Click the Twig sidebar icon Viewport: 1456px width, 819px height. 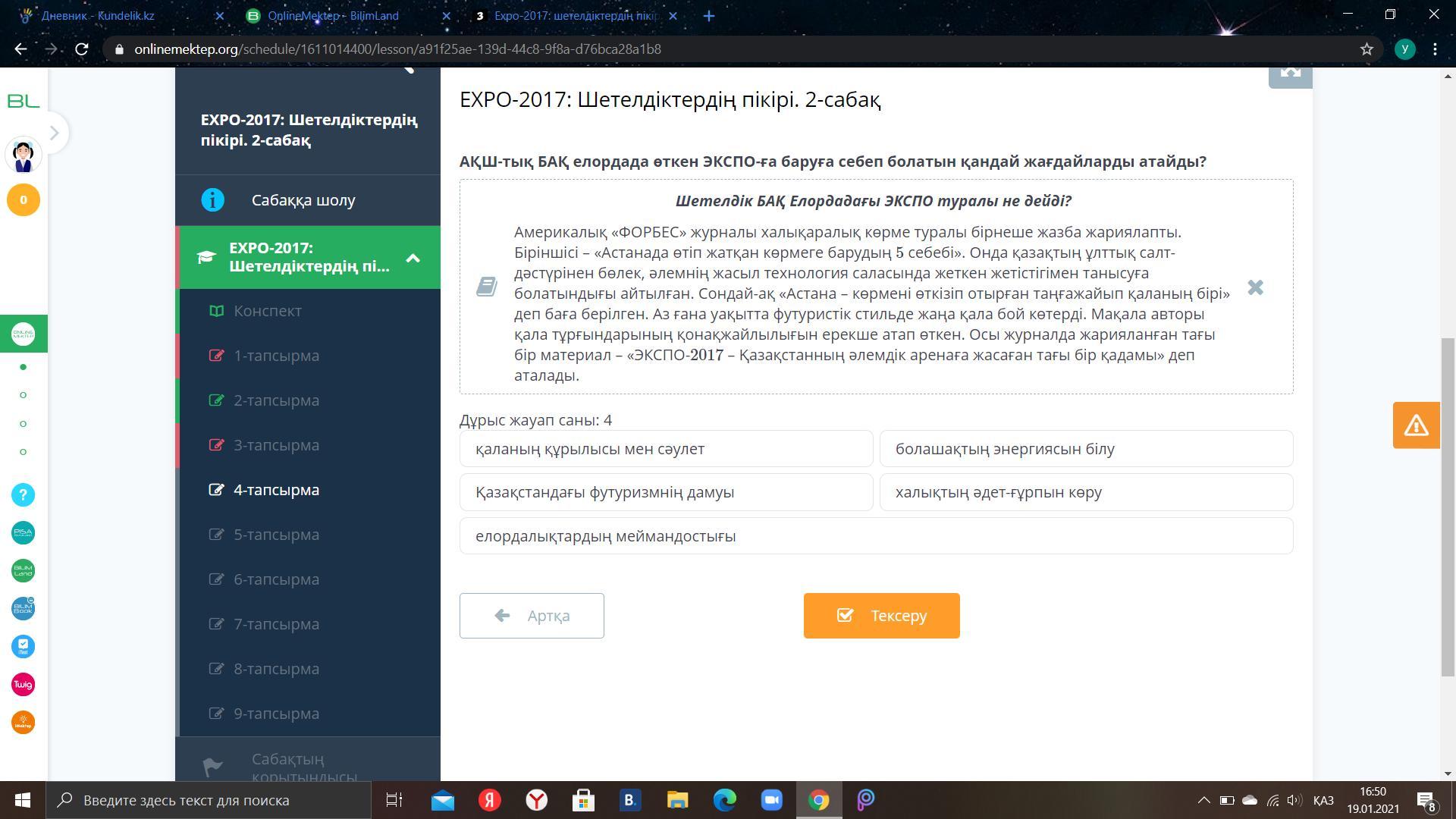pos(23,685)
